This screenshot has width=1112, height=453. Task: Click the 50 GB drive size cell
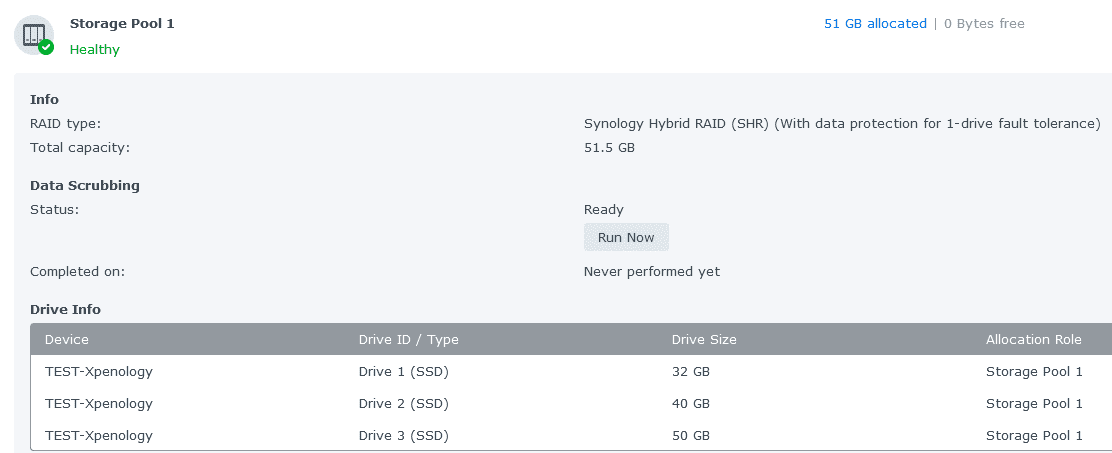(691, 435)
